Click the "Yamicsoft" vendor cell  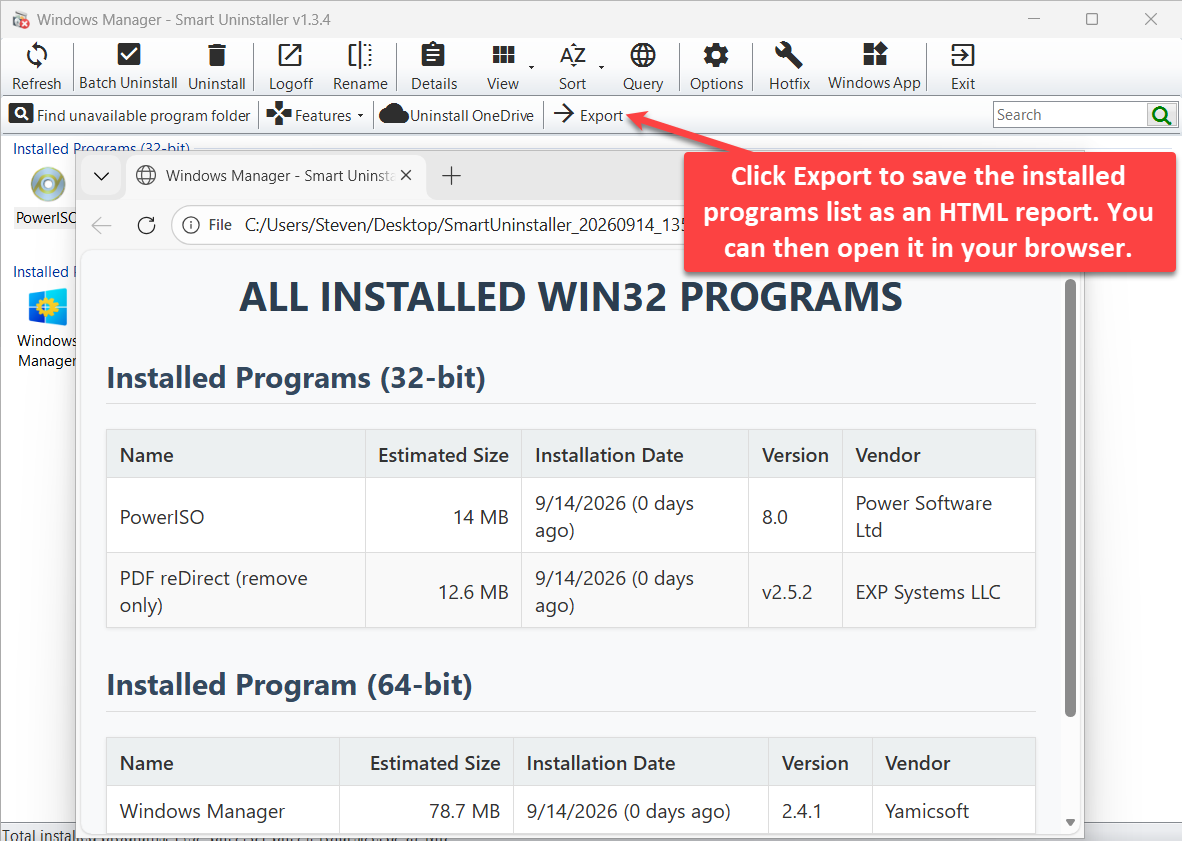954,811
